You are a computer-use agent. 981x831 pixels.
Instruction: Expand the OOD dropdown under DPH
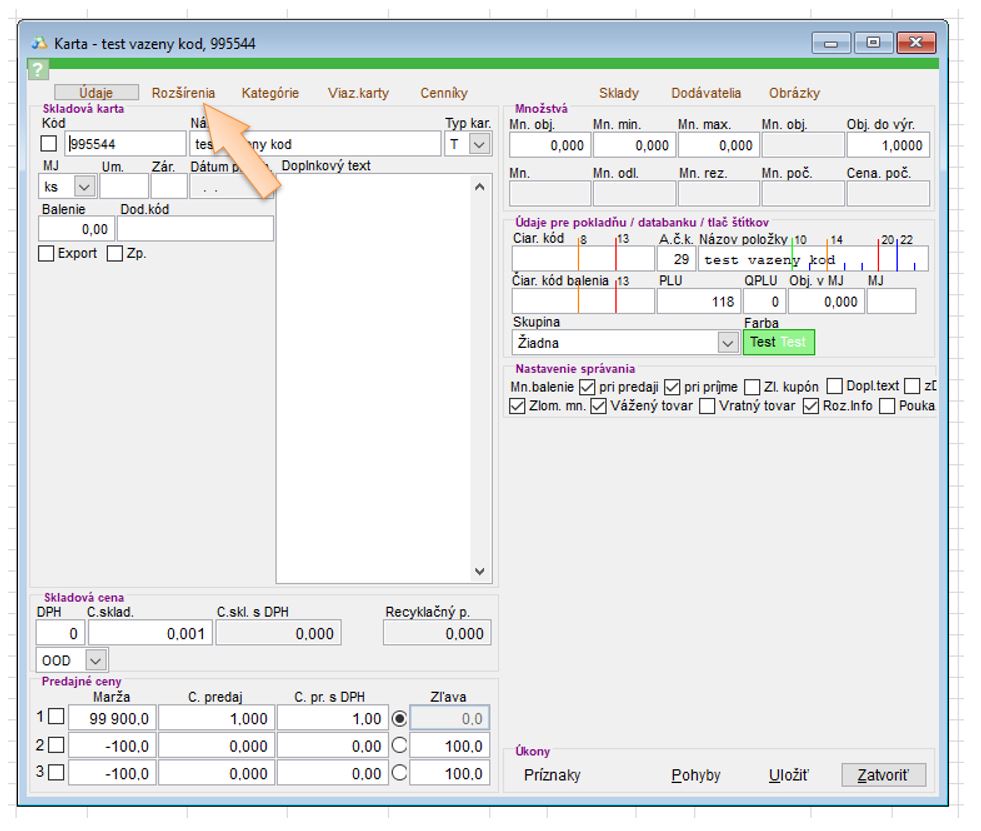click(x=95, y=660)
